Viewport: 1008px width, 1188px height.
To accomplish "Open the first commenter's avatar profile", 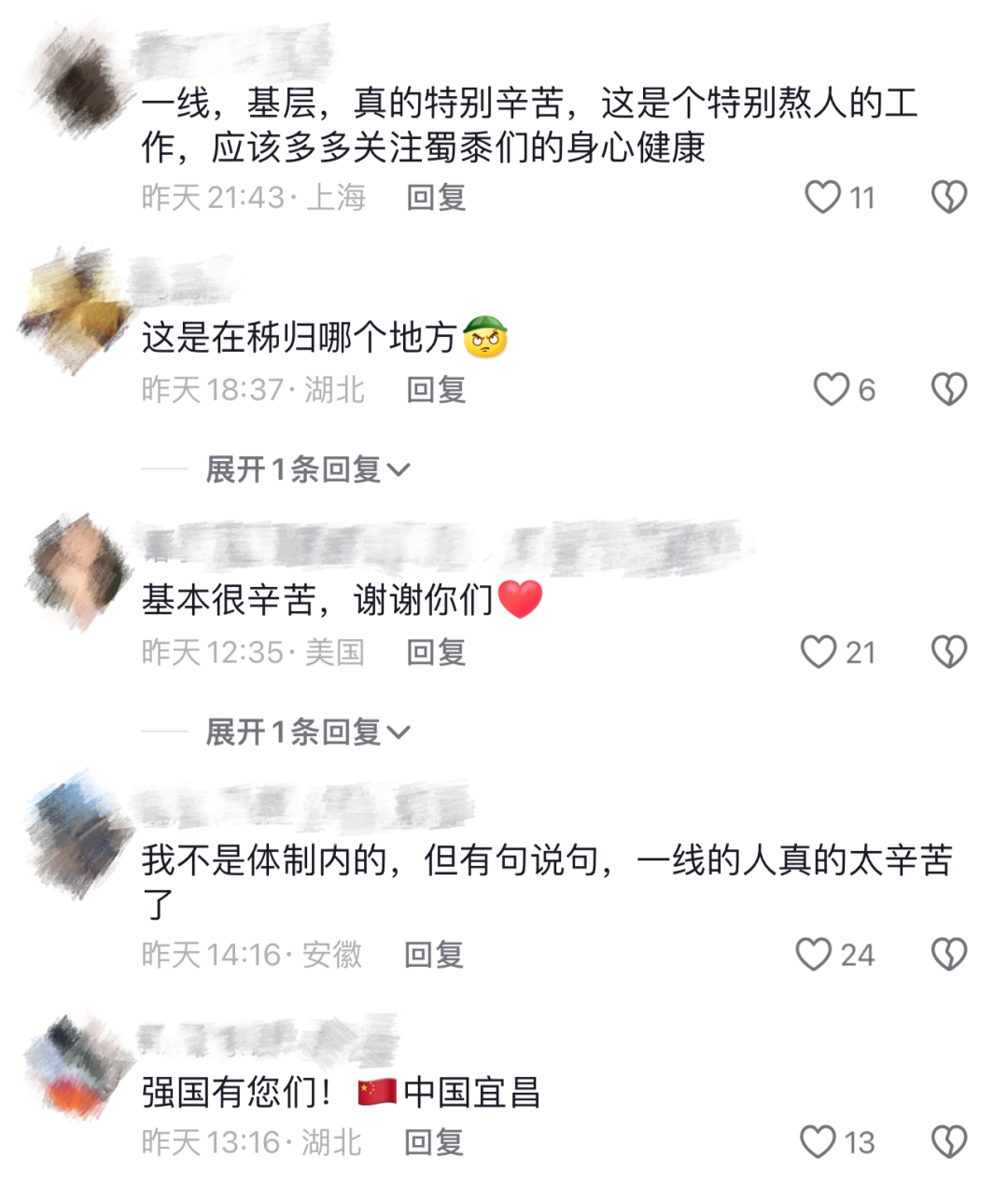I will point(80,83).
